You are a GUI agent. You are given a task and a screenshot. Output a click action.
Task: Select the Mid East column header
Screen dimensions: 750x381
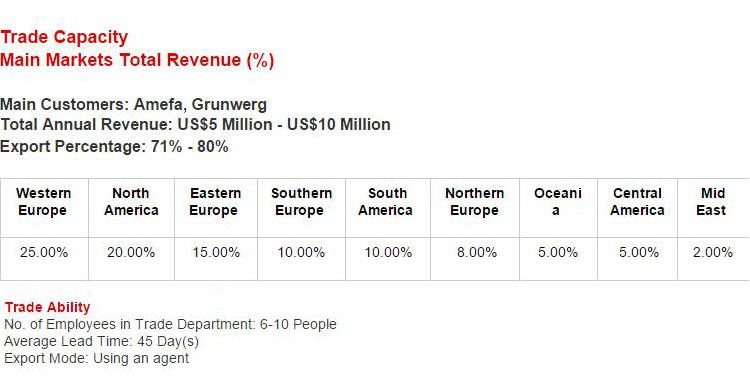coord(713,202)
